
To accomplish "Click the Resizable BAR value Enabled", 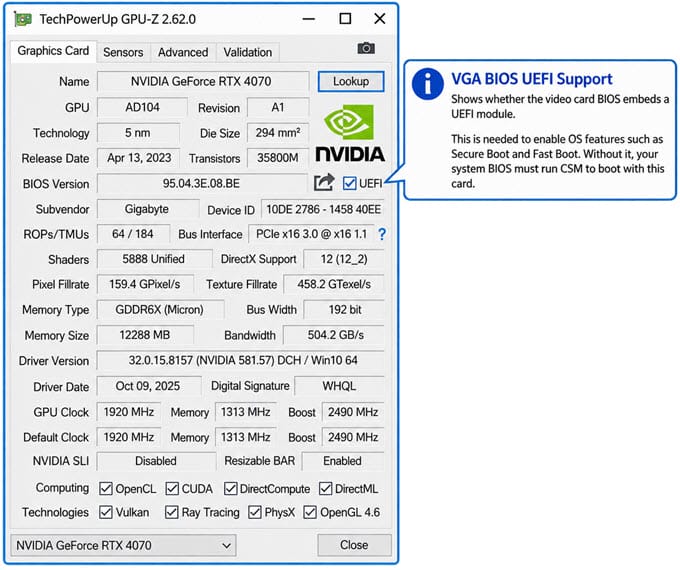I will click(x=343, y=461).
